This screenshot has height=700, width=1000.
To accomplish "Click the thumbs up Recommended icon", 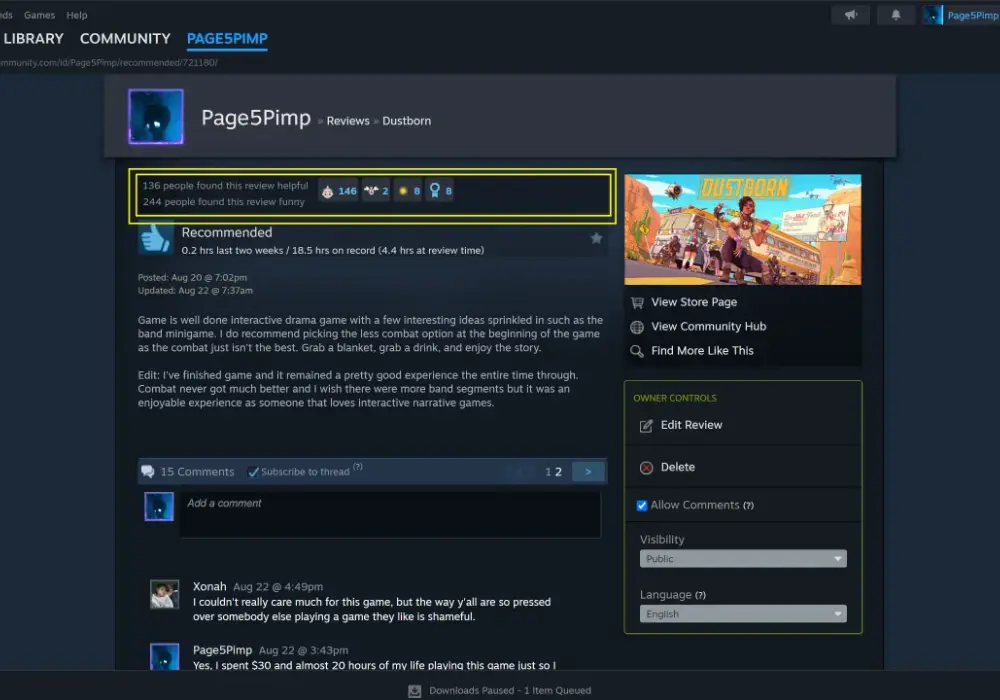I will [x=155, y=239].
